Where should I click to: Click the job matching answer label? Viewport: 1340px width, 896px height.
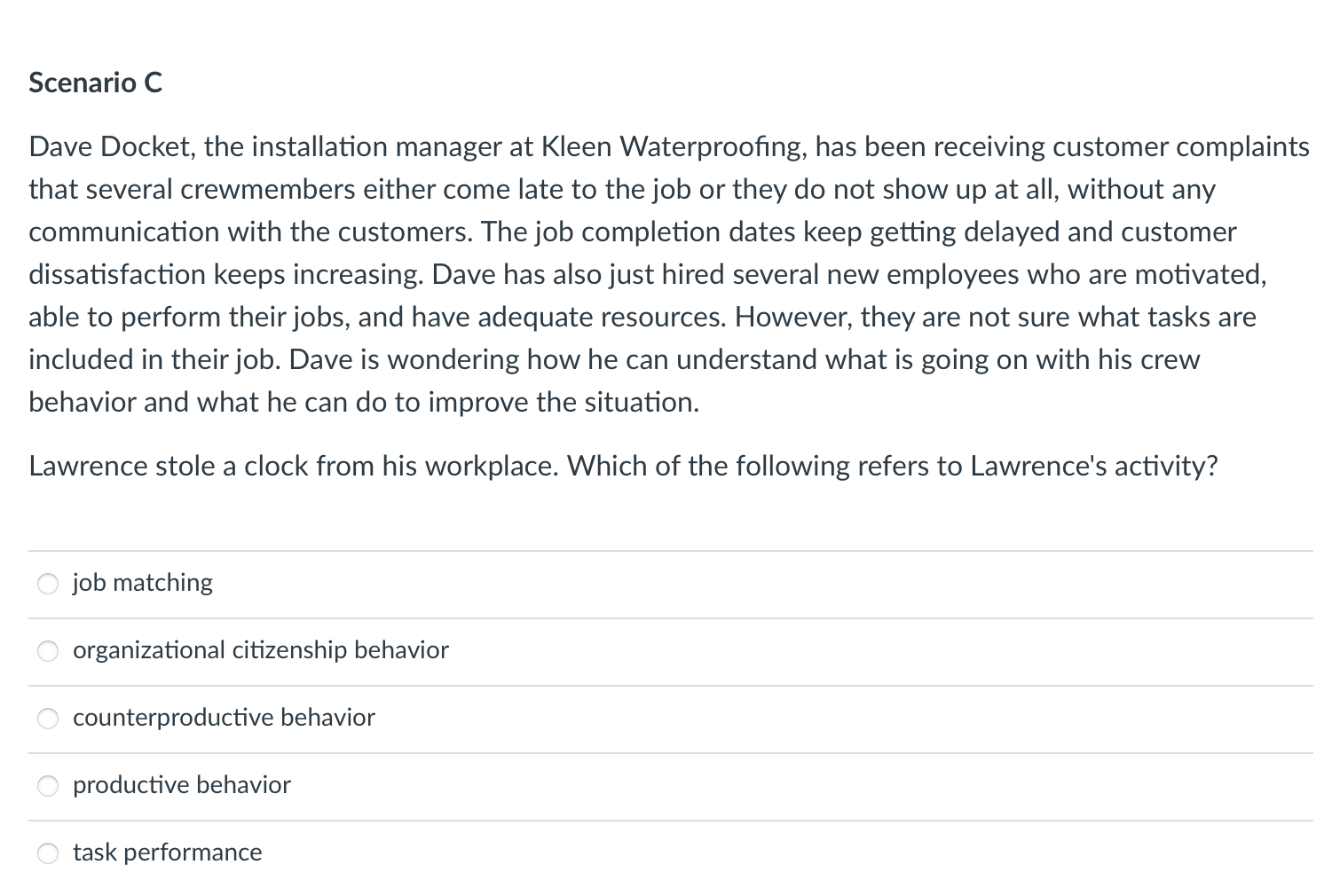point(142,584)
